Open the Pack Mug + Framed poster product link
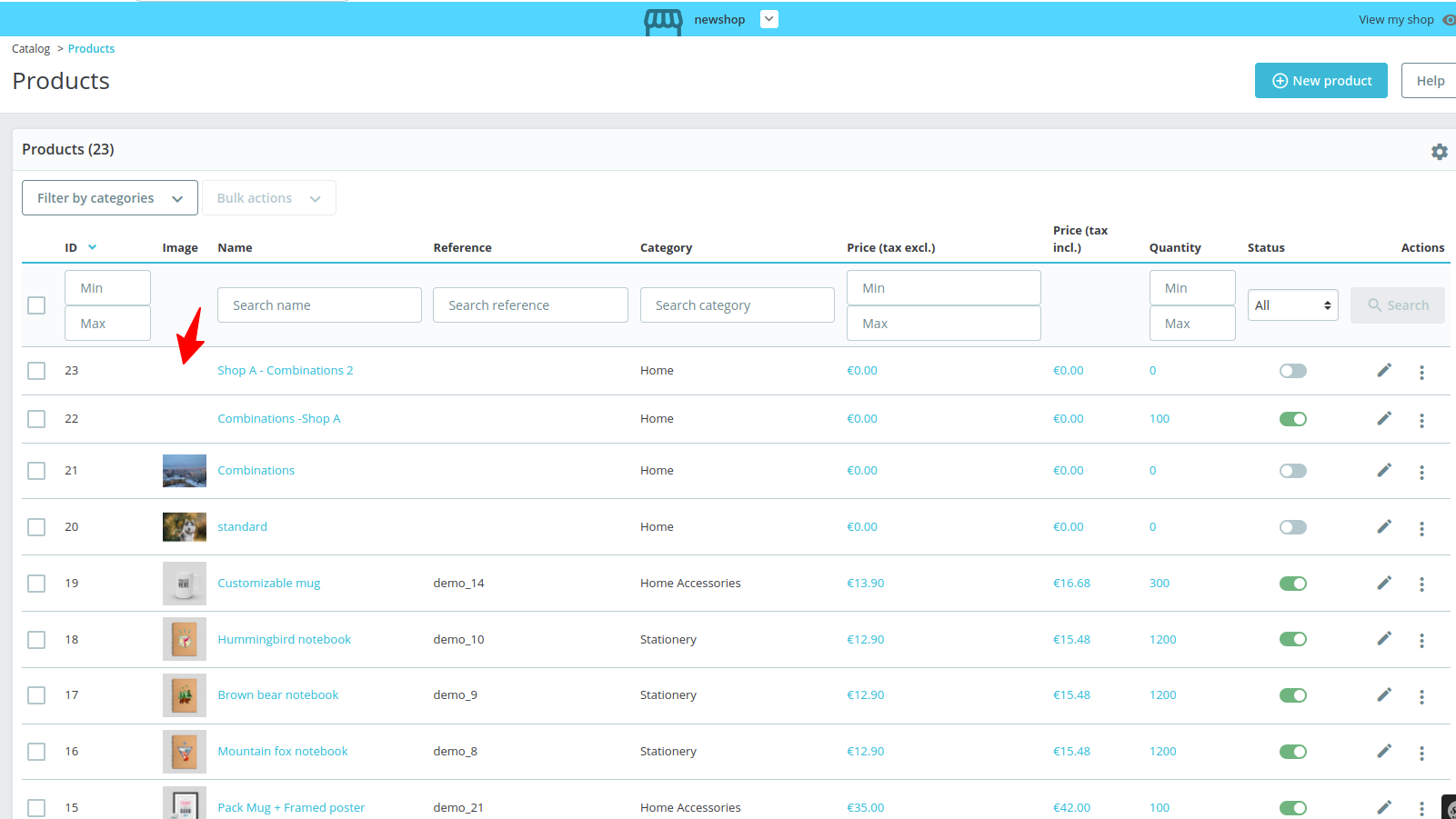1456x819 pixels. 291,807
